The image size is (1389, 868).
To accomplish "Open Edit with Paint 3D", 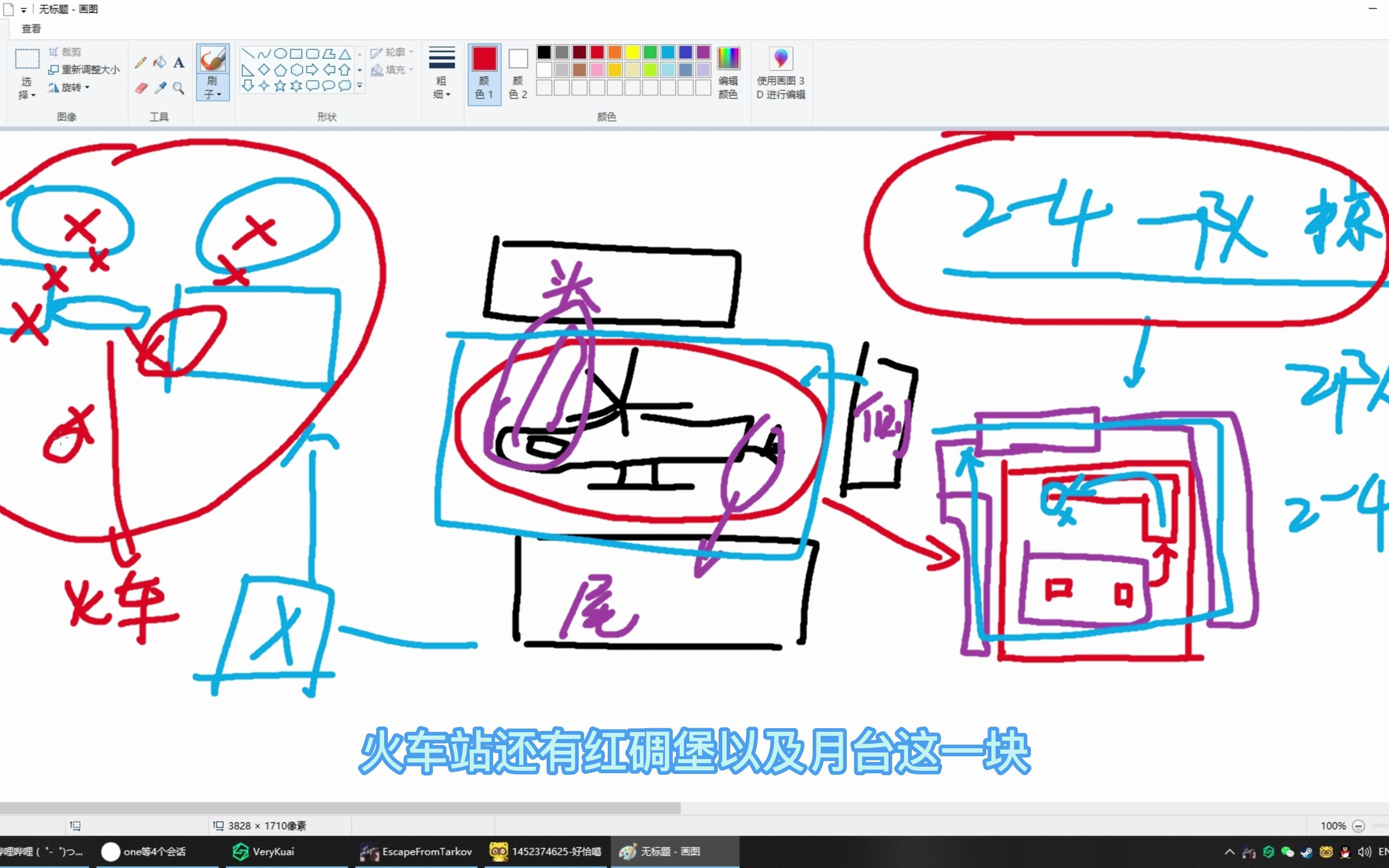I will 781,73.
